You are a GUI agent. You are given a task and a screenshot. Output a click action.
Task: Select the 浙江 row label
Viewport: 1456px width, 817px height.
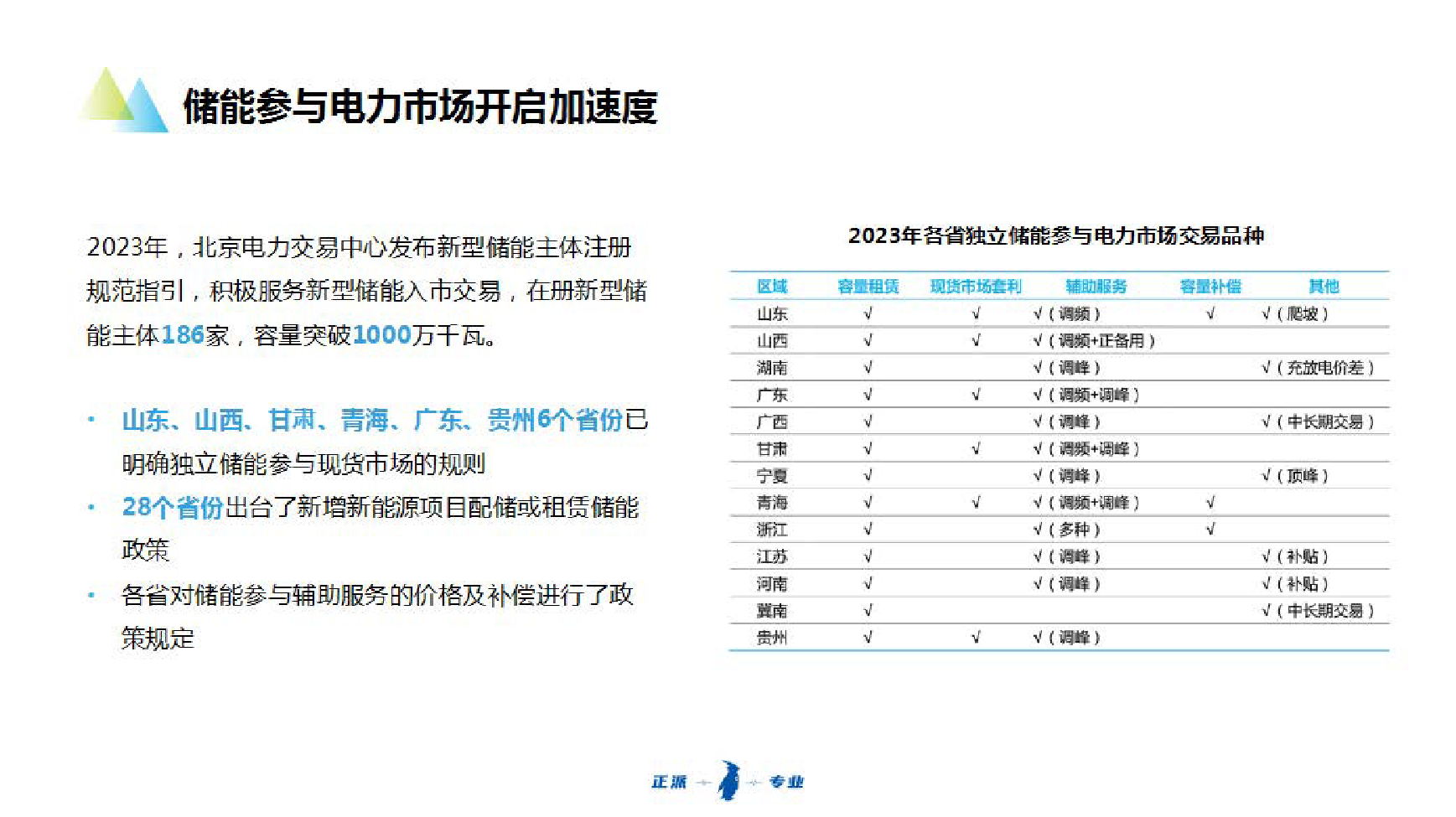pyautogui.click(x=772, y=530)
